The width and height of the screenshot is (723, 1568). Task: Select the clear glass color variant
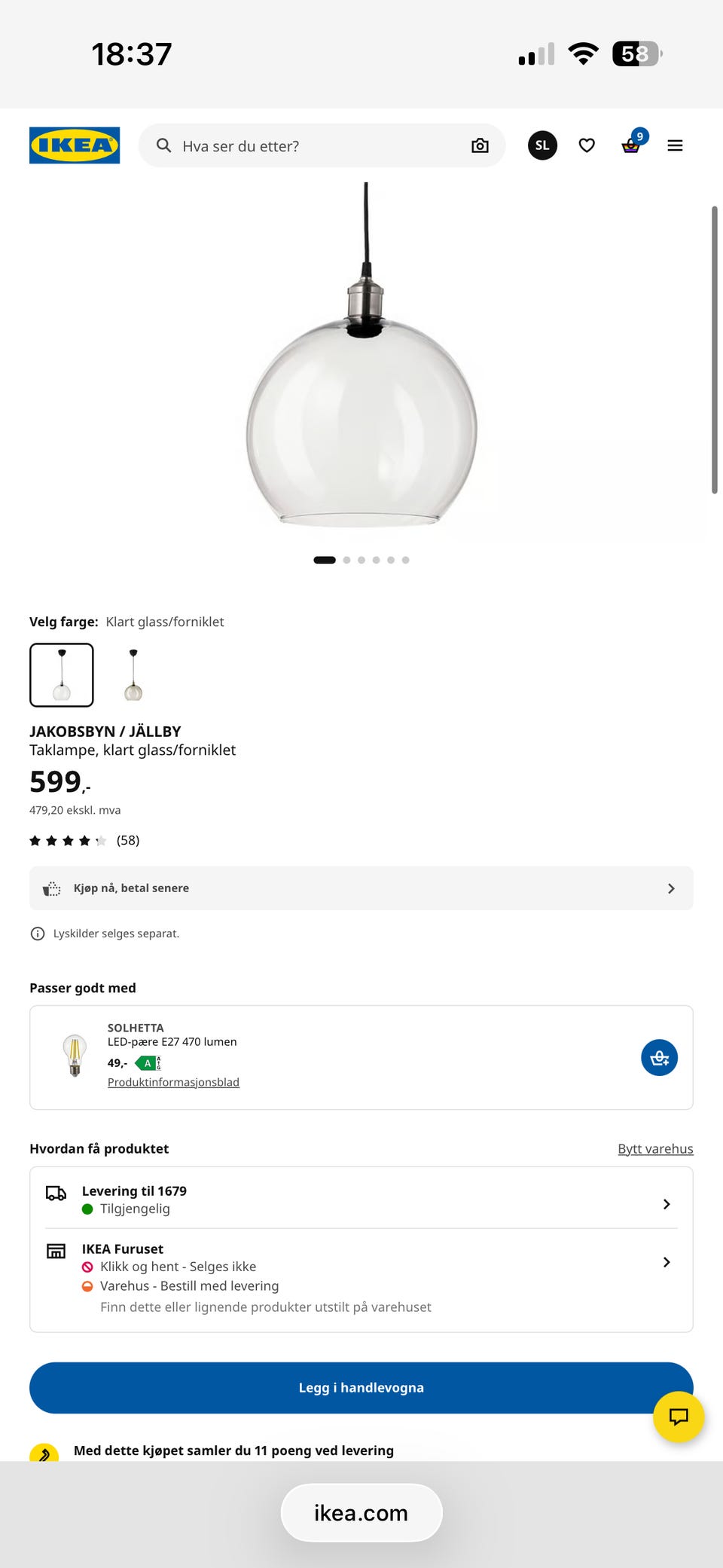[62, 675]
